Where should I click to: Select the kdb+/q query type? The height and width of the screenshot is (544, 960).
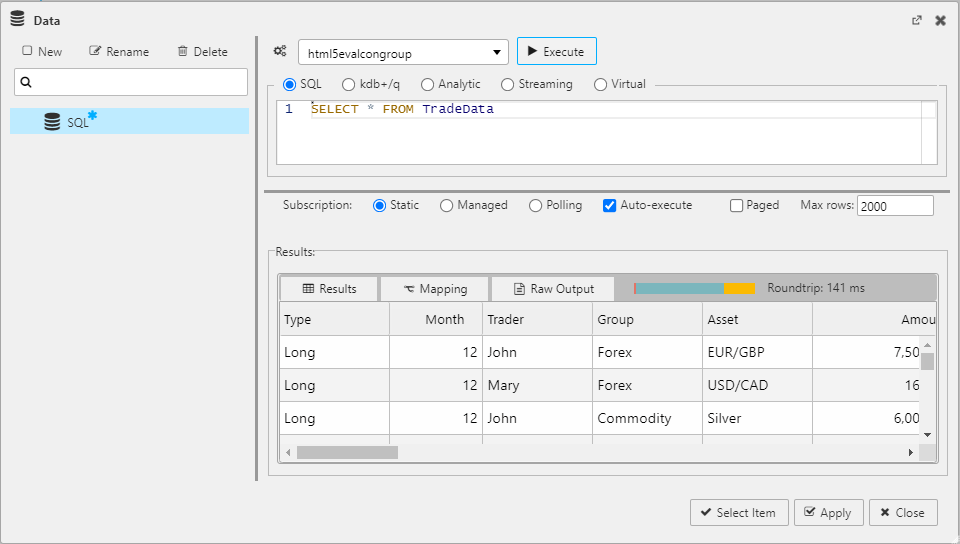tap(349, 85)
